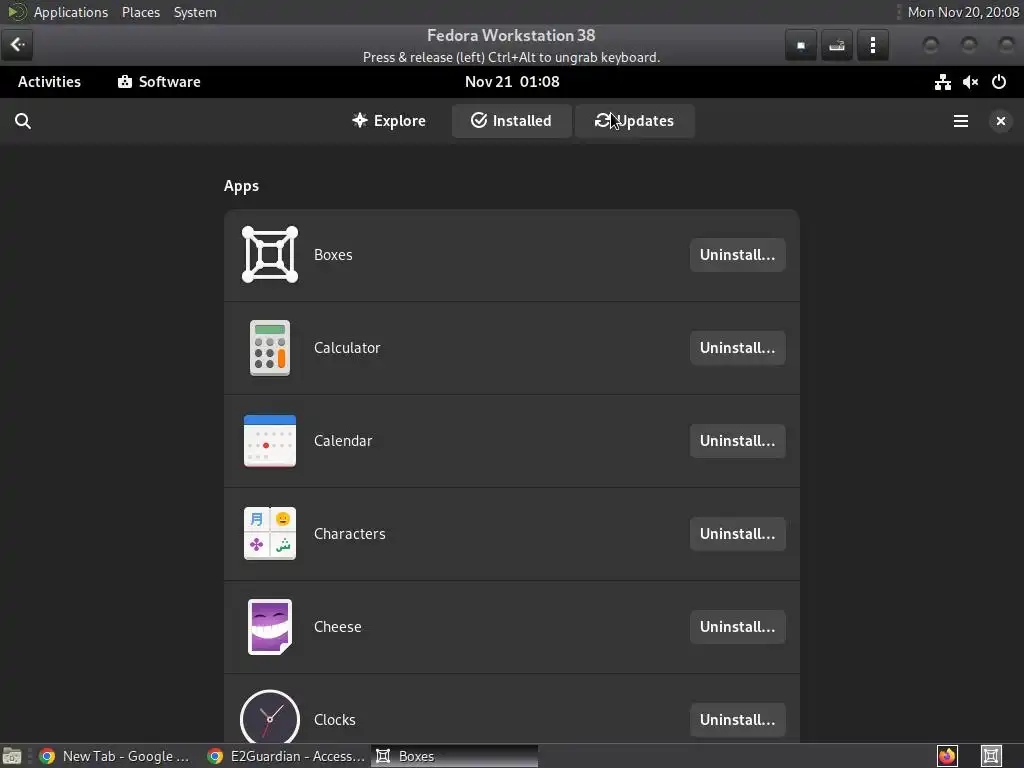Click the Clocks app icon
The height and width of the screenshot is (768, 1024).
click(x=270, y=716)
